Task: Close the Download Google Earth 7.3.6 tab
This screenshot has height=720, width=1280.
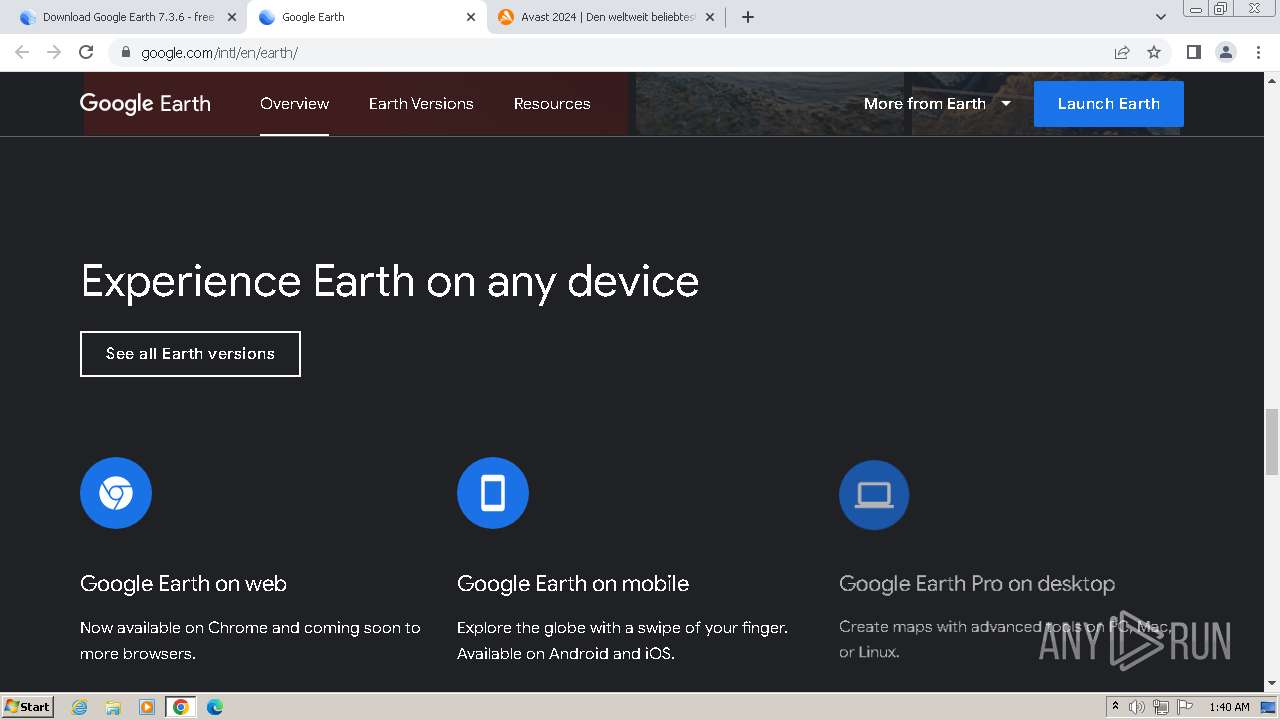Action: pos(232,17)
